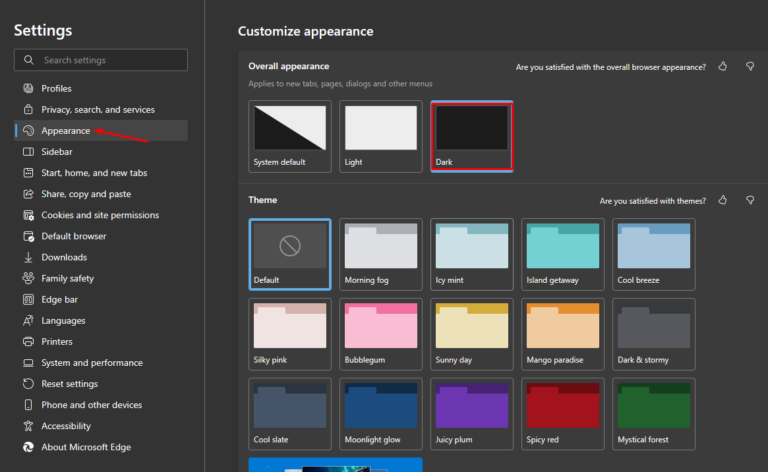Click the Family safety icon
768x472 pixels.
click(x=28, y=278)
